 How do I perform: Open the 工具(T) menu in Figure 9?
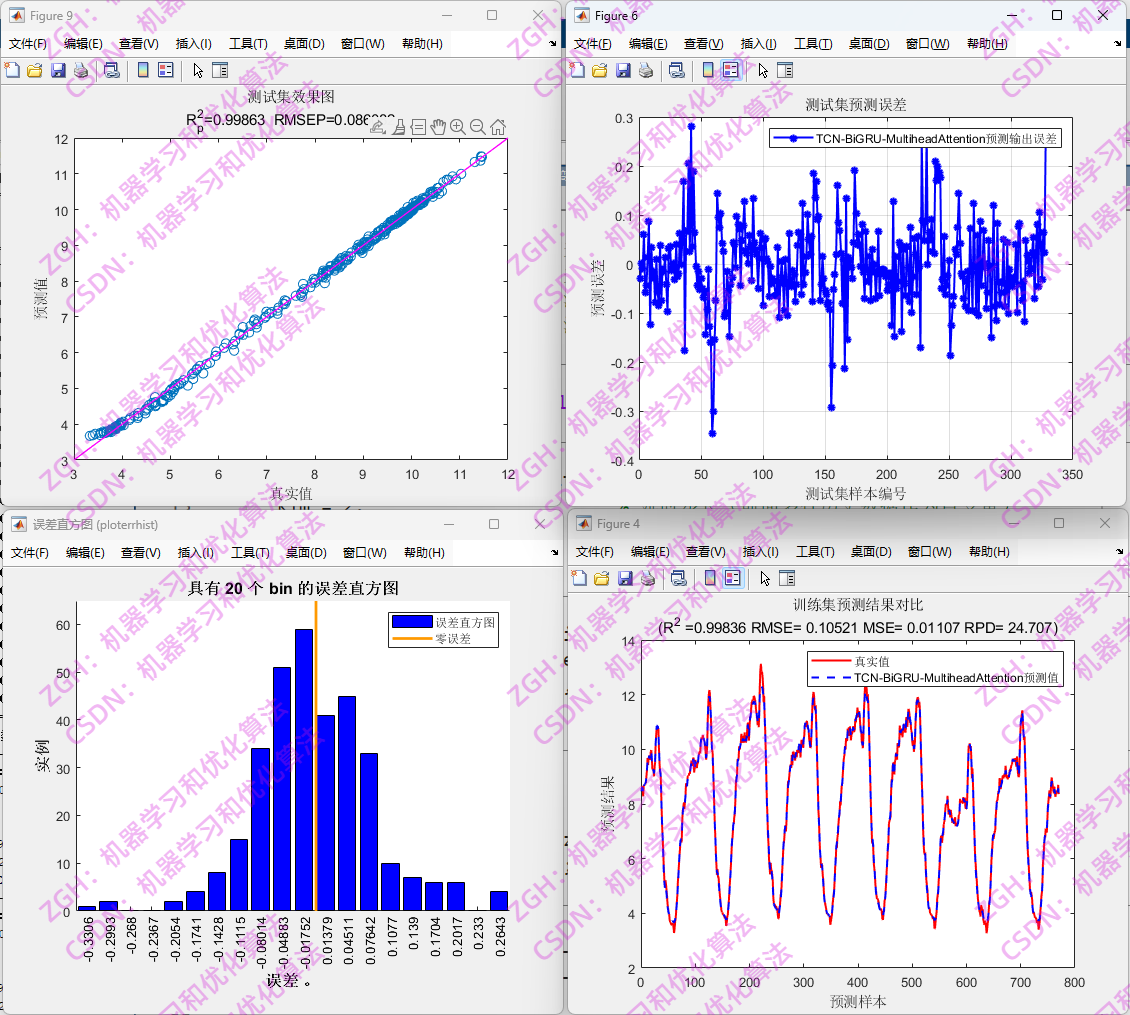pyautogui.click(x=248, y=44)
